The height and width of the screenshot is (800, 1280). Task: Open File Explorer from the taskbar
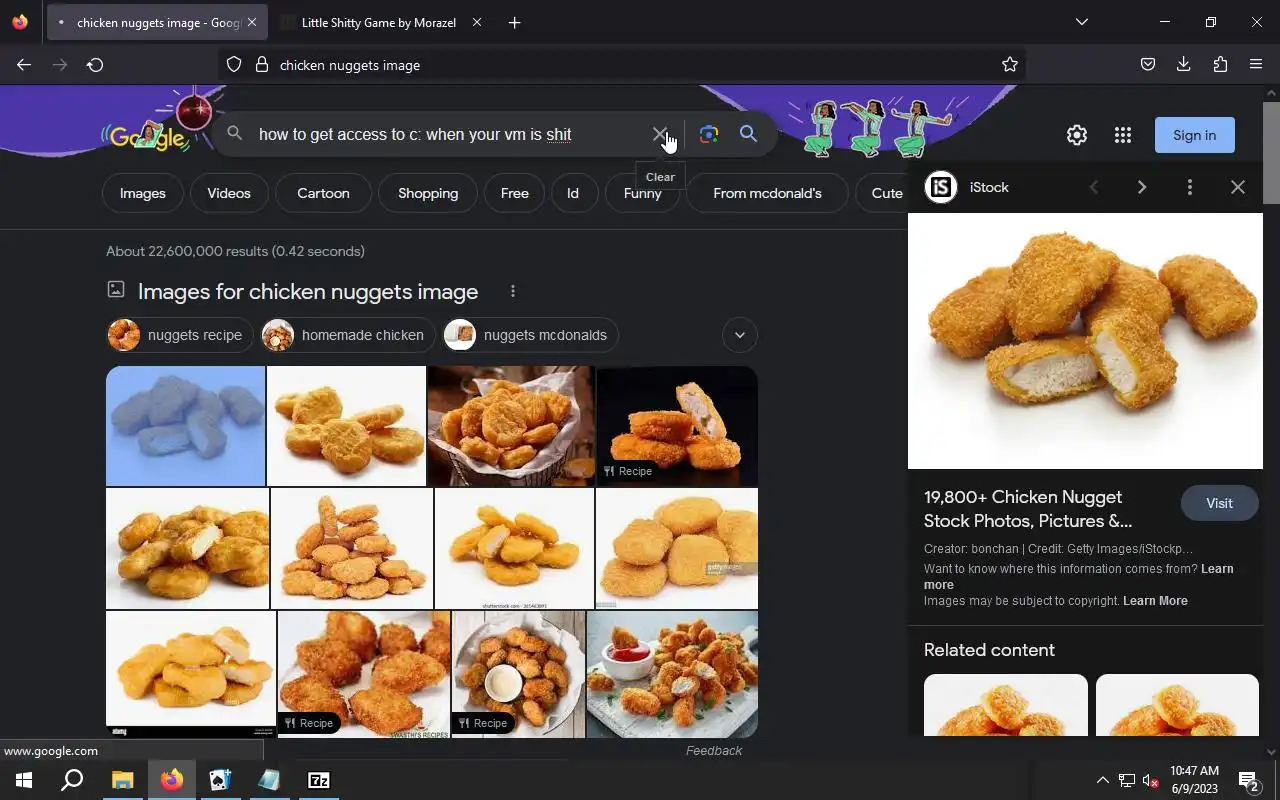pos(122,780)
